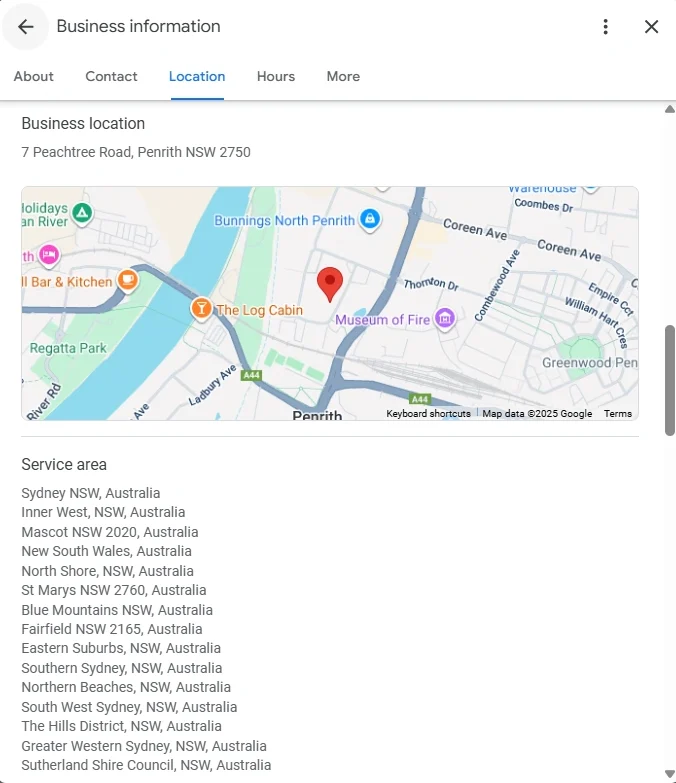
Task: Click Southern Sydney, NSW, Australia entry
Action: (122, 668)
